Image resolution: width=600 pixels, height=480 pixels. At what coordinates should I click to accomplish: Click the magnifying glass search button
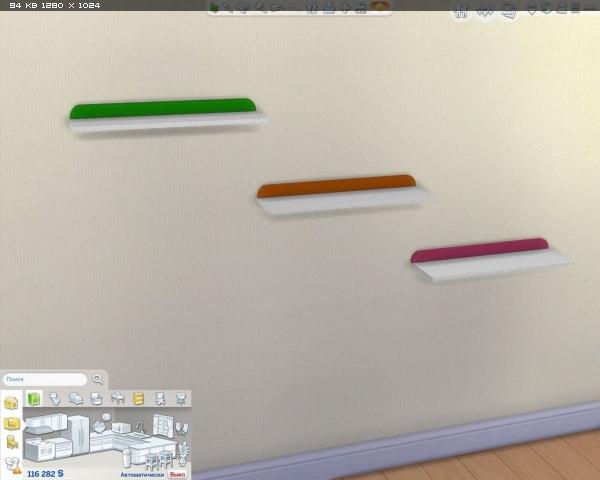click(98, 379)
